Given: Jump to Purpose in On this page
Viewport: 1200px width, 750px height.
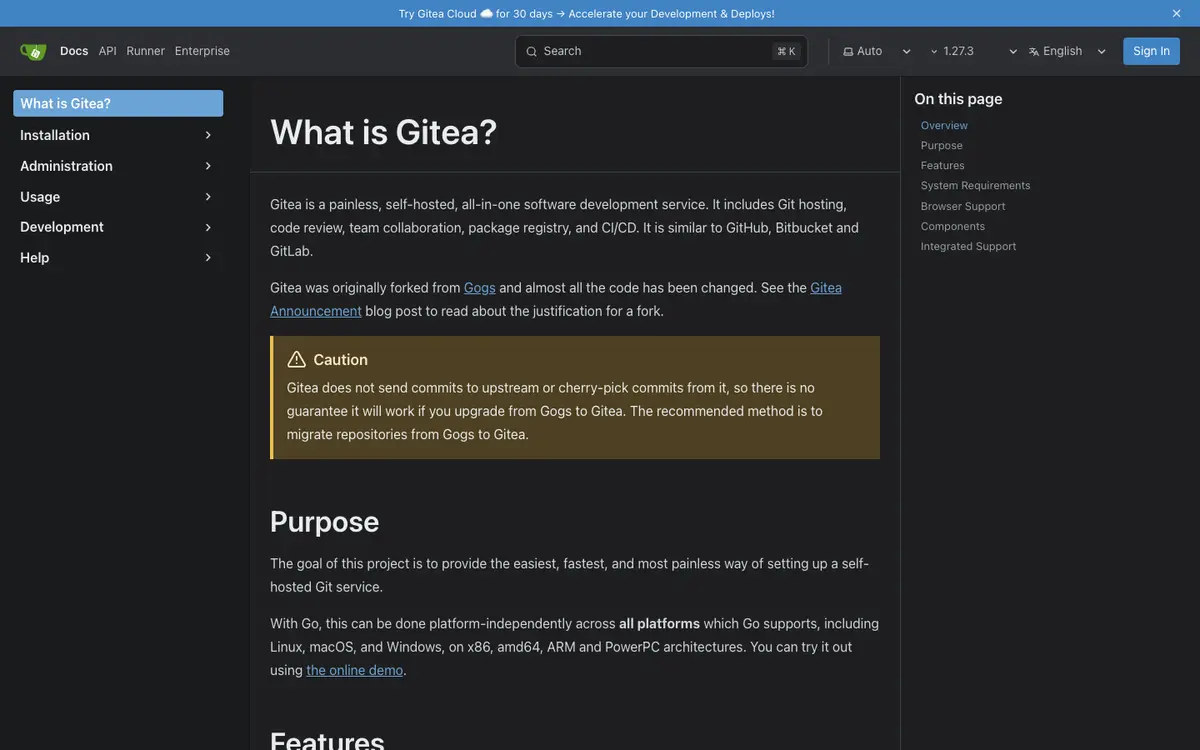Looking at the screenshot, I should (x=942, y=145).
